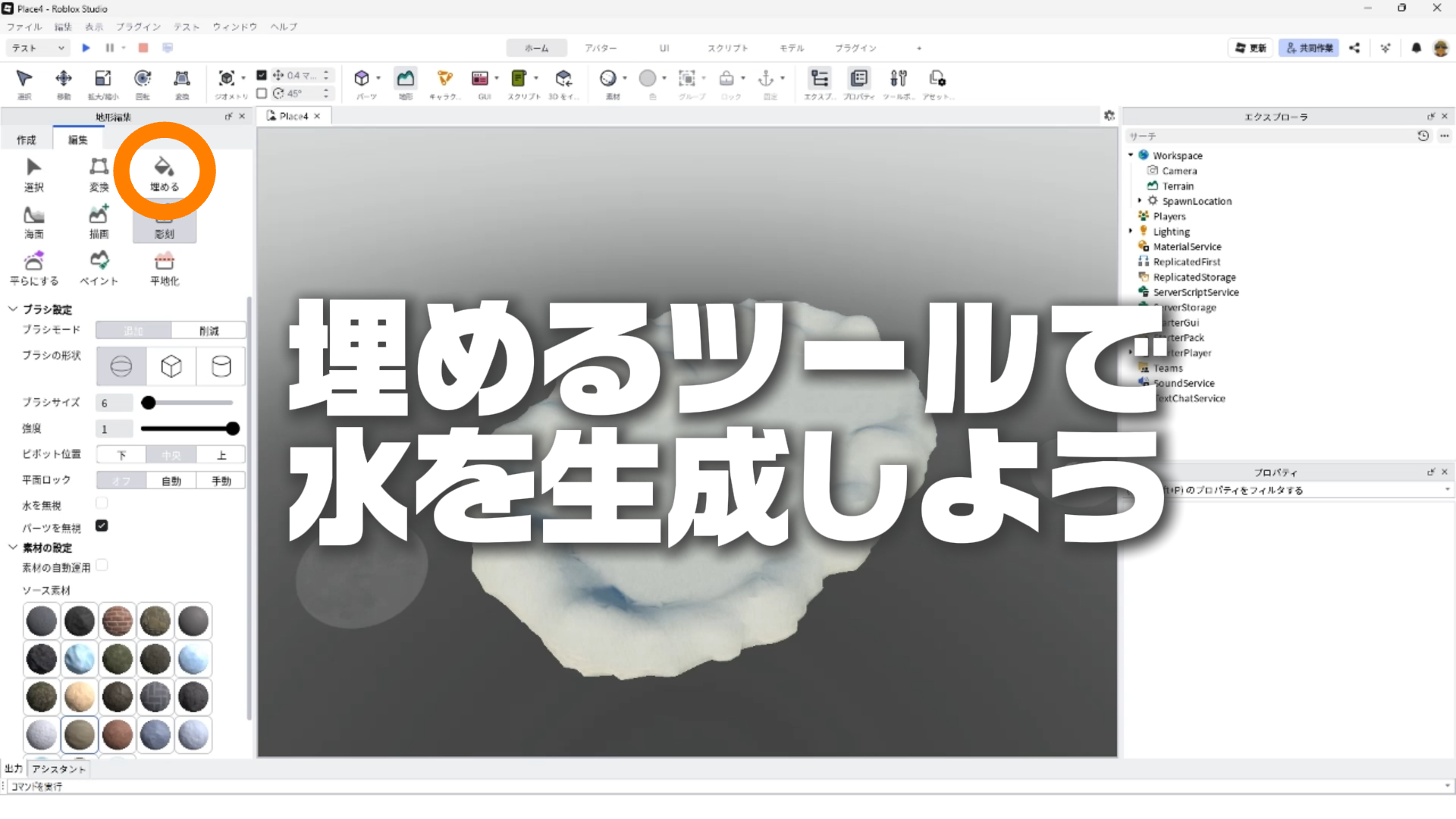Select the ペイント (Paint) terrain tool
The width and height of the screenshot is (1456, 819).
tap(99, 268)
